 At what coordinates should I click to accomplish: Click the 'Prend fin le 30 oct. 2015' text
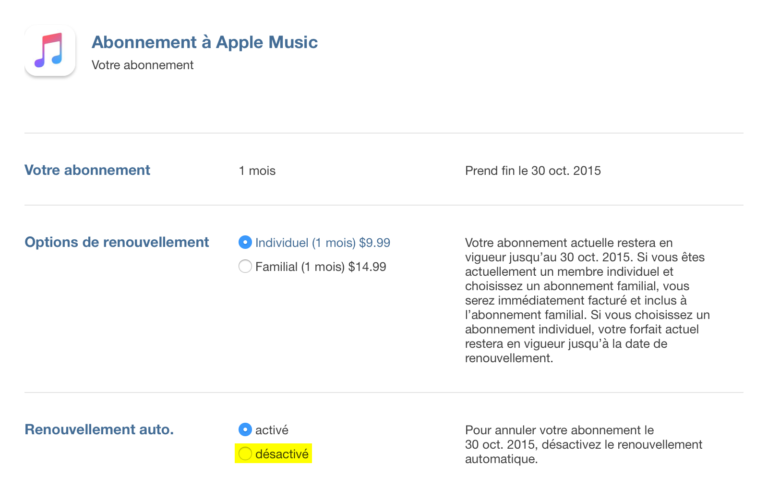pos(533,171)
